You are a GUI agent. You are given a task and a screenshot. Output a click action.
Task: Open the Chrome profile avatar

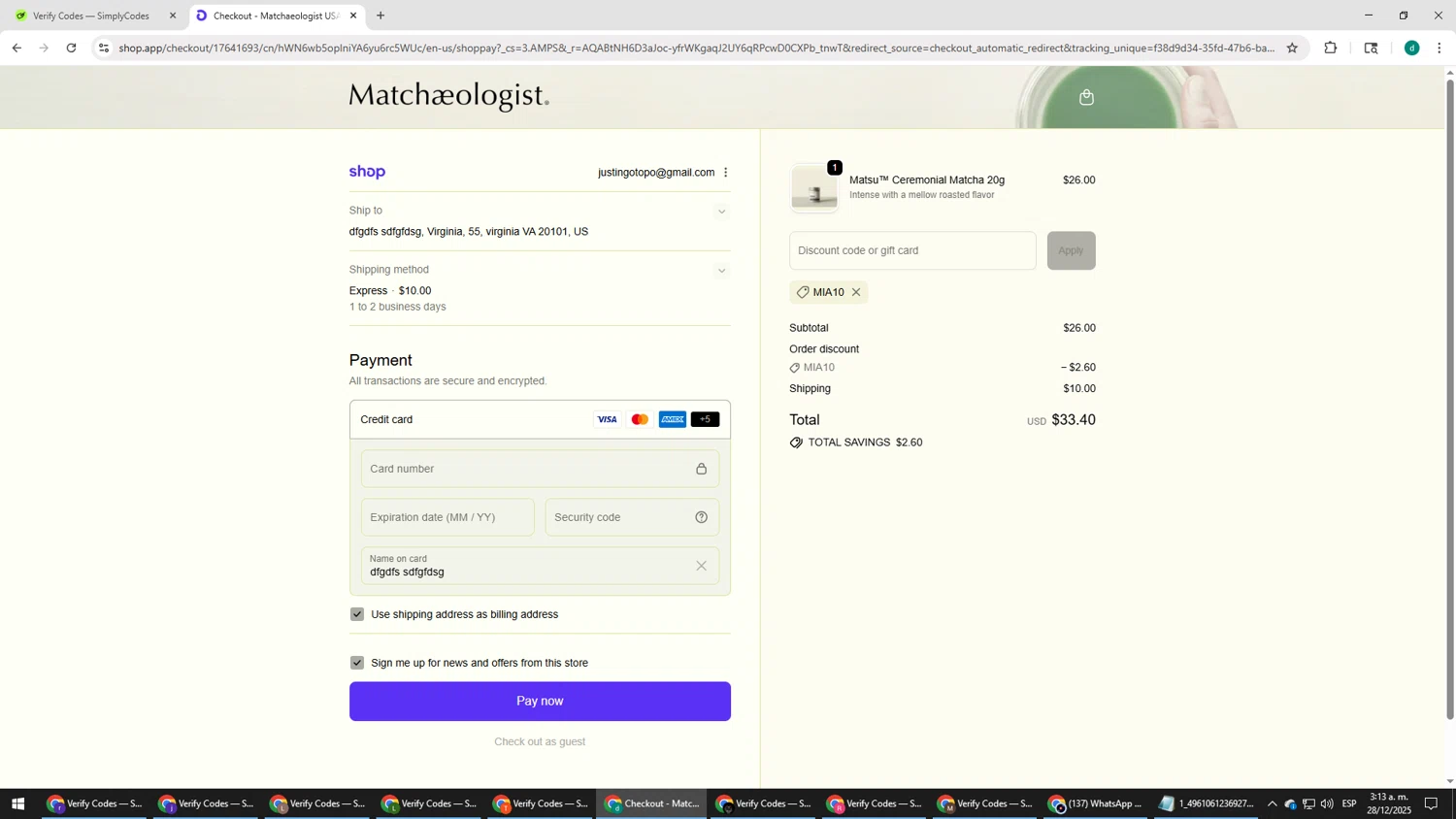[x=1411, y=48]
